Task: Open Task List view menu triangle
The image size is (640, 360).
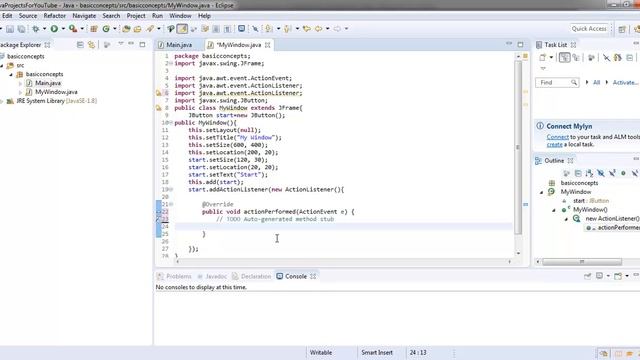Action: [543, 69]
